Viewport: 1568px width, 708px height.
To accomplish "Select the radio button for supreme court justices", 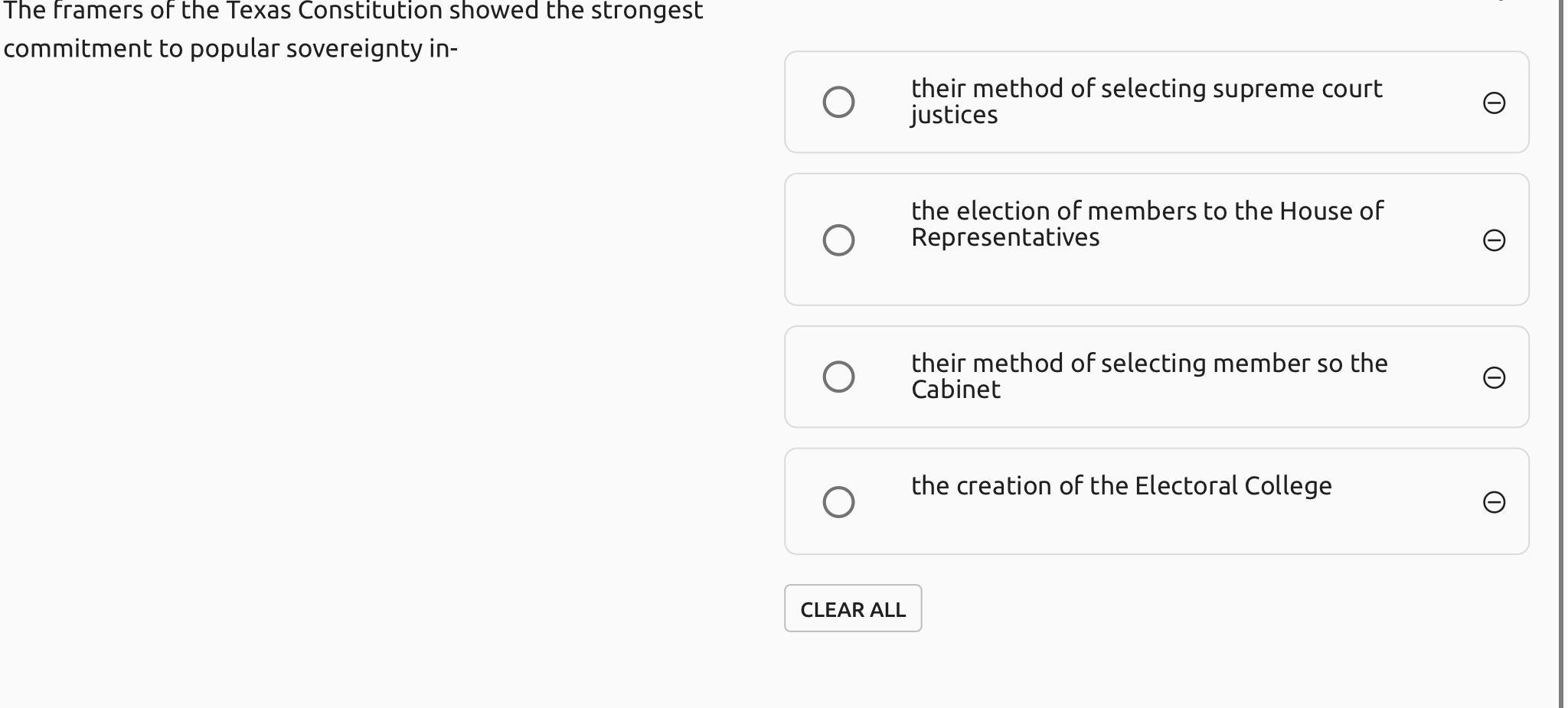I will click(x=838, y=102).
